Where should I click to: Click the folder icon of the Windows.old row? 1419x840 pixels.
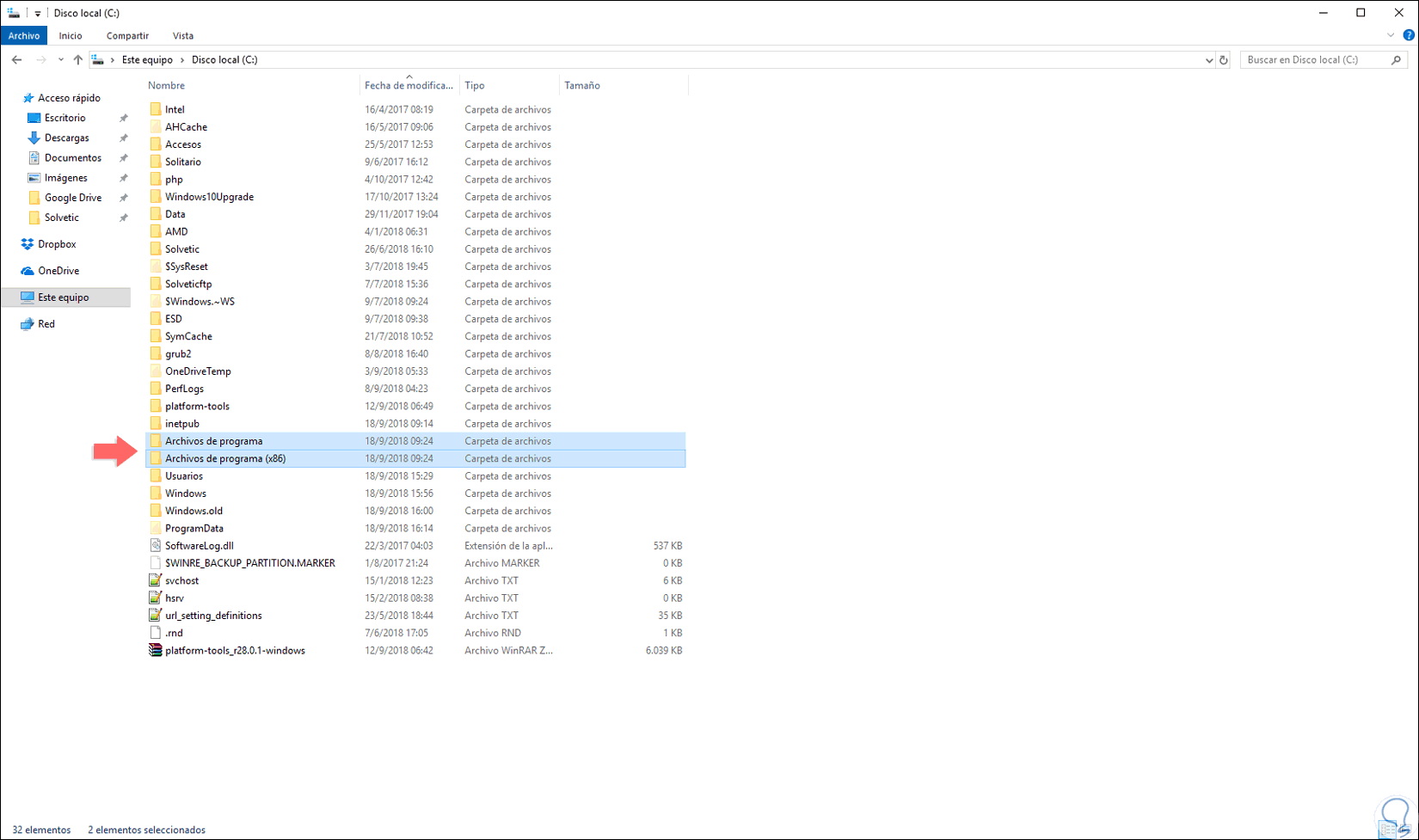155,511
